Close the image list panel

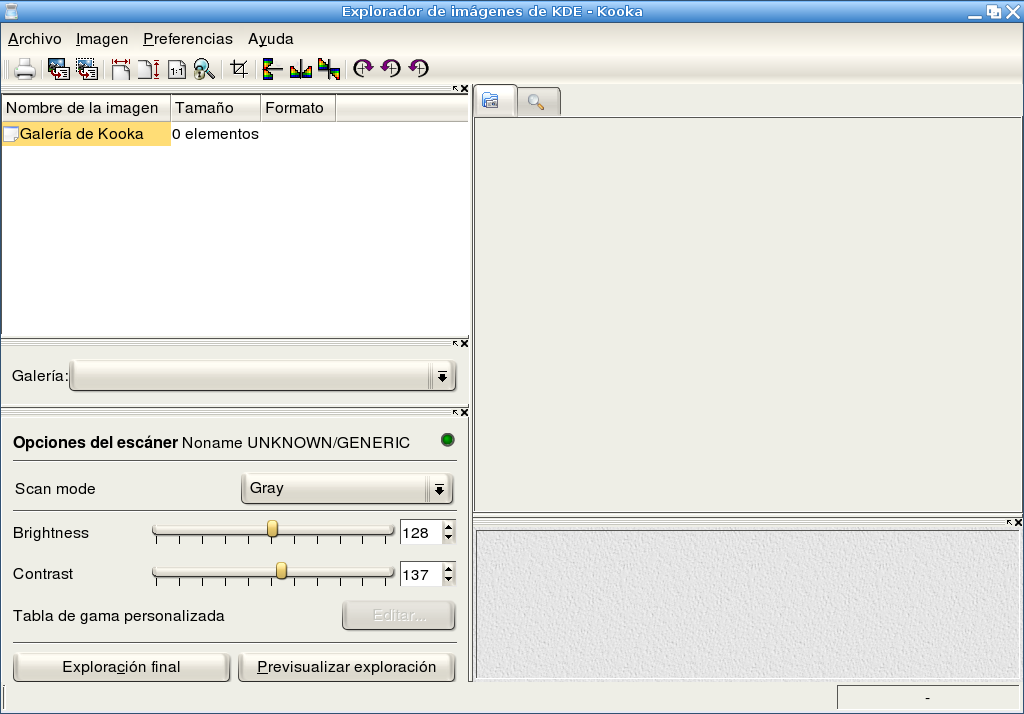464,89
